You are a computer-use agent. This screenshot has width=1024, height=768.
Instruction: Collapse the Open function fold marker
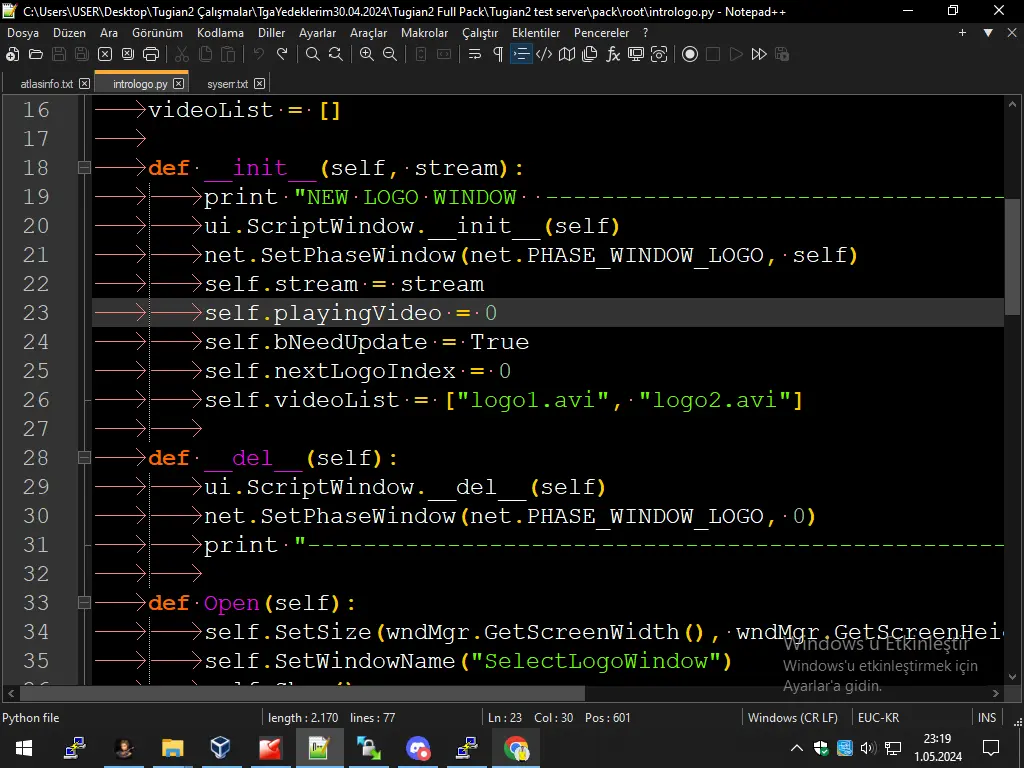click(84, 603)
